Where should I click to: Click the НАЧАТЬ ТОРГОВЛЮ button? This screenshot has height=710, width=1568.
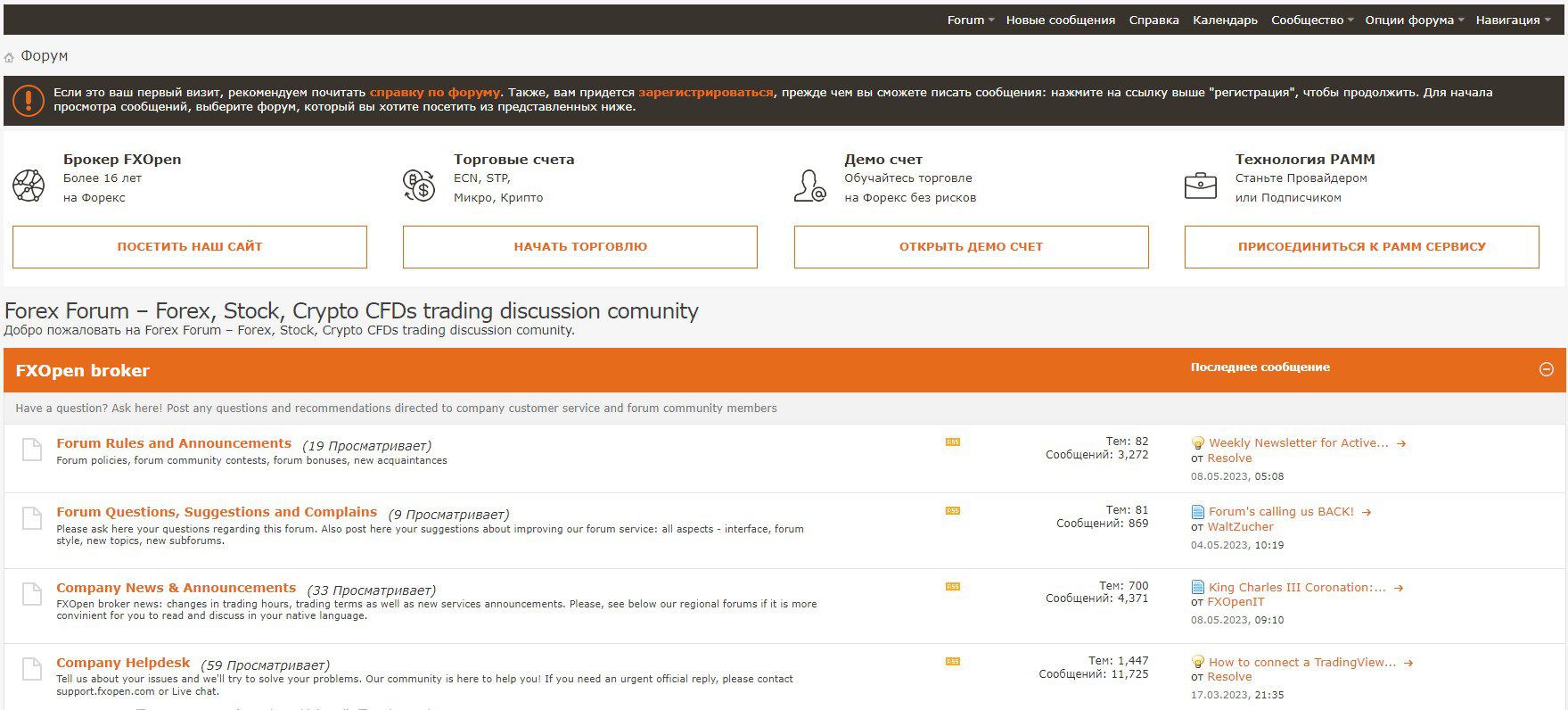[580, 247]
